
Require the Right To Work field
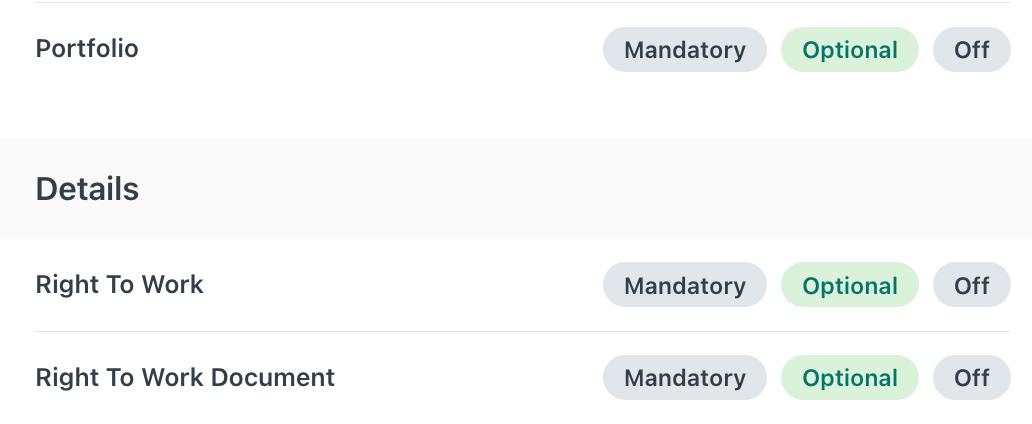tap(684, 285)
